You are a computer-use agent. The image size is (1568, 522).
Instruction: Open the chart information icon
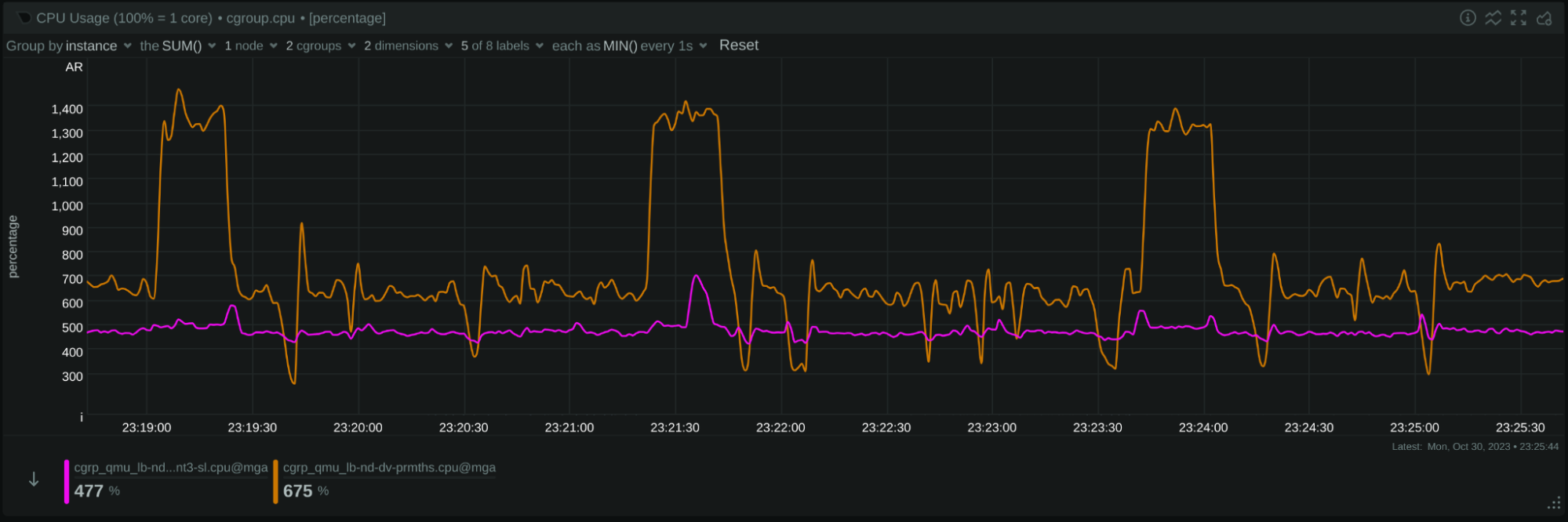tap(1468, 18)
